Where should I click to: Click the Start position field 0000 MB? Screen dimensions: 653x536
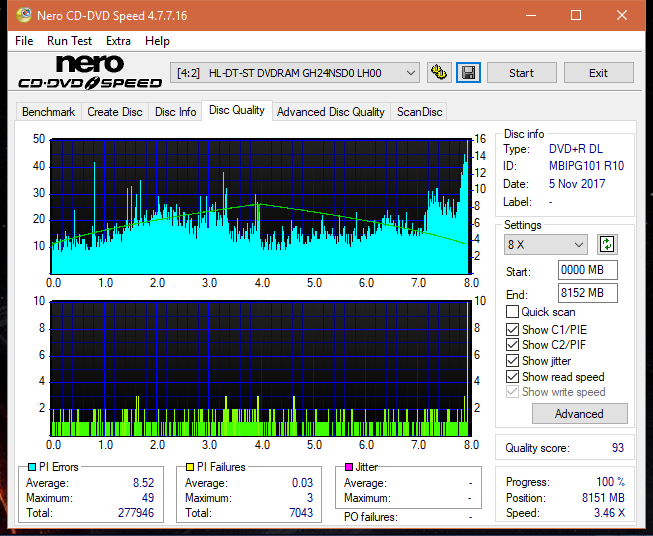[588, 270]
